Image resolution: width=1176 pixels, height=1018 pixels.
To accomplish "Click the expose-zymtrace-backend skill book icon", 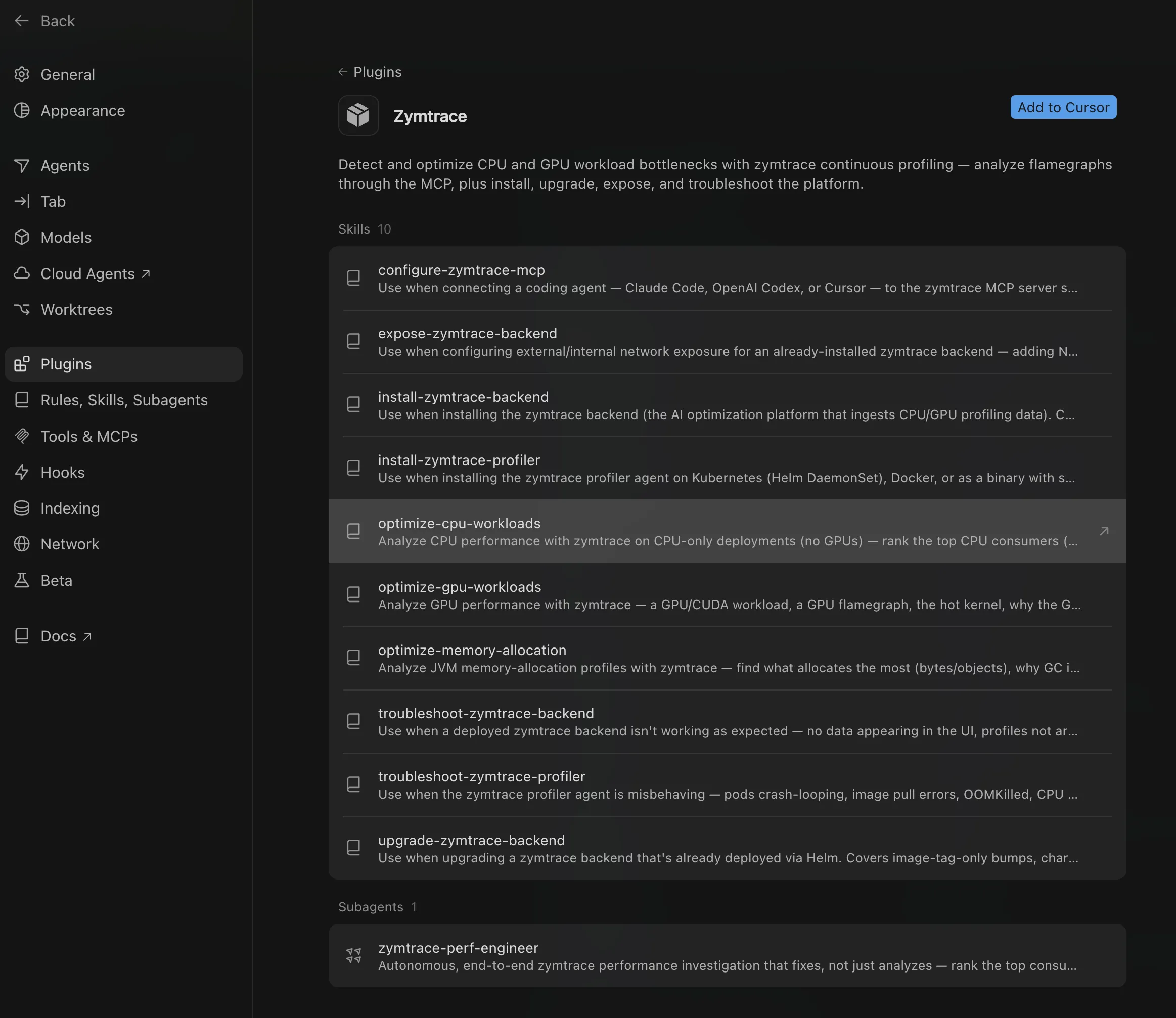I will pyautogui.click(x=353, y=341).
